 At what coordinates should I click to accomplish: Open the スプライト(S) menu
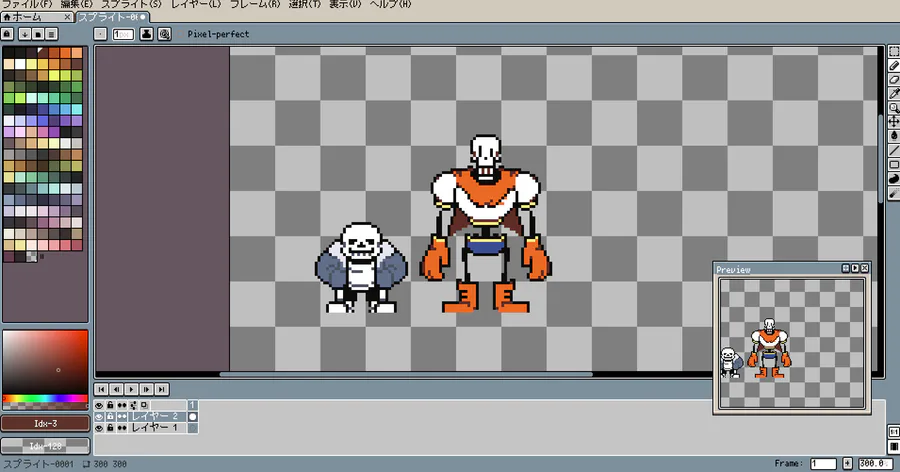point(131,4)
